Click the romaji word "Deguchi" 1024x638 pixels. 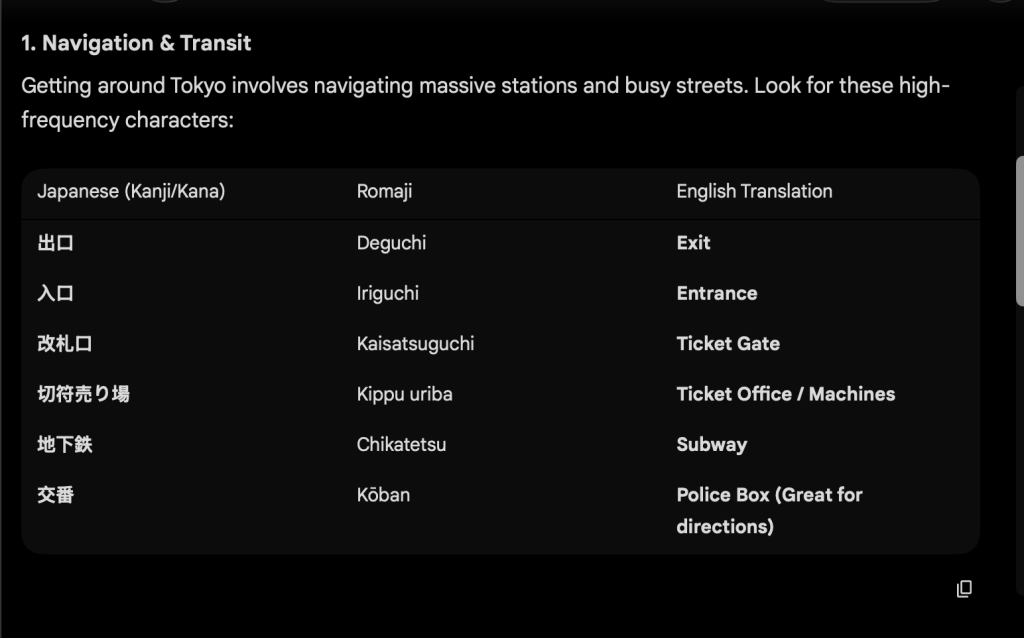tap(391, 243)
